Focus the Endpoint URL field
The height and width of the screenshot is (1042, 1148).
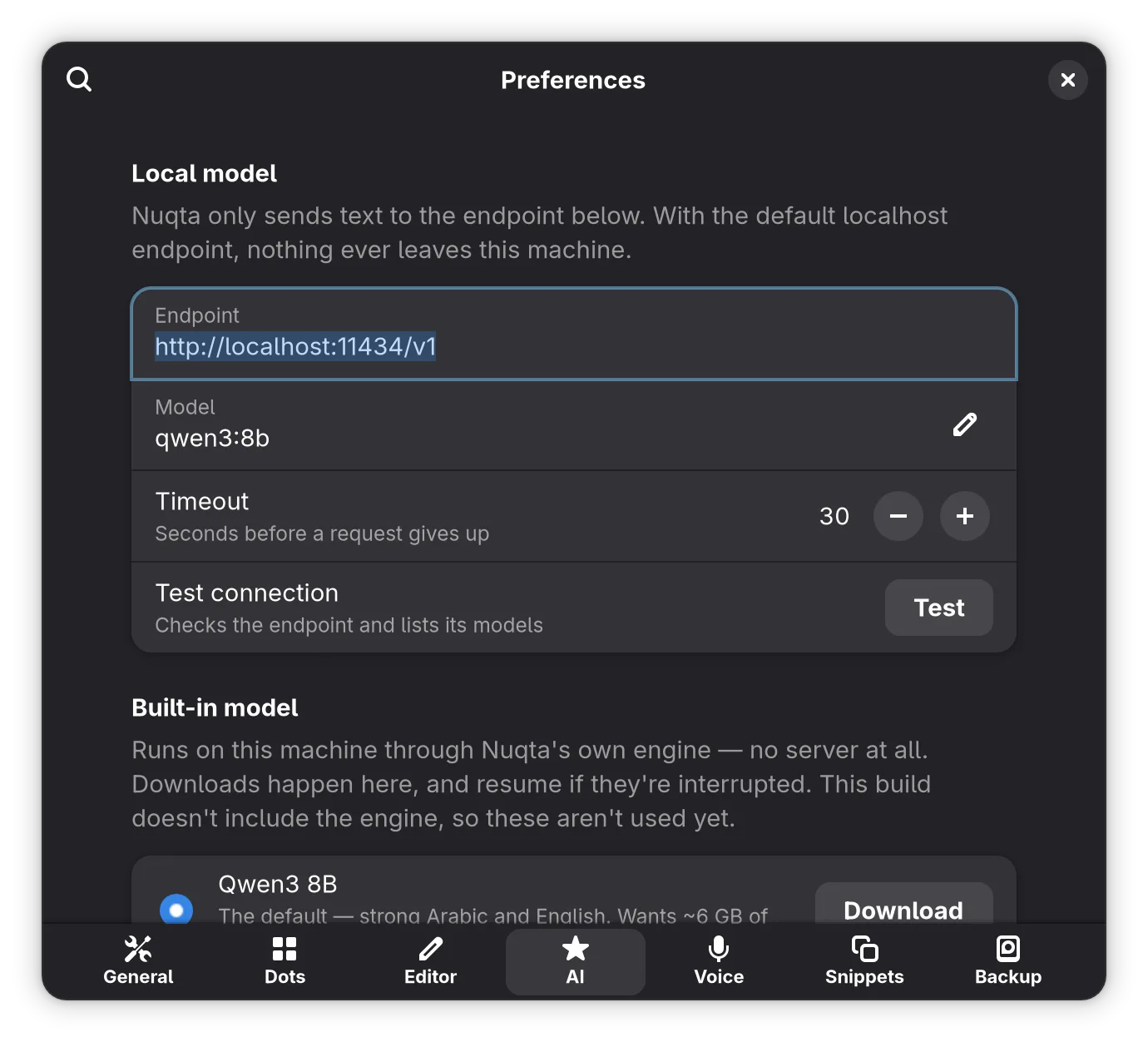574,334
